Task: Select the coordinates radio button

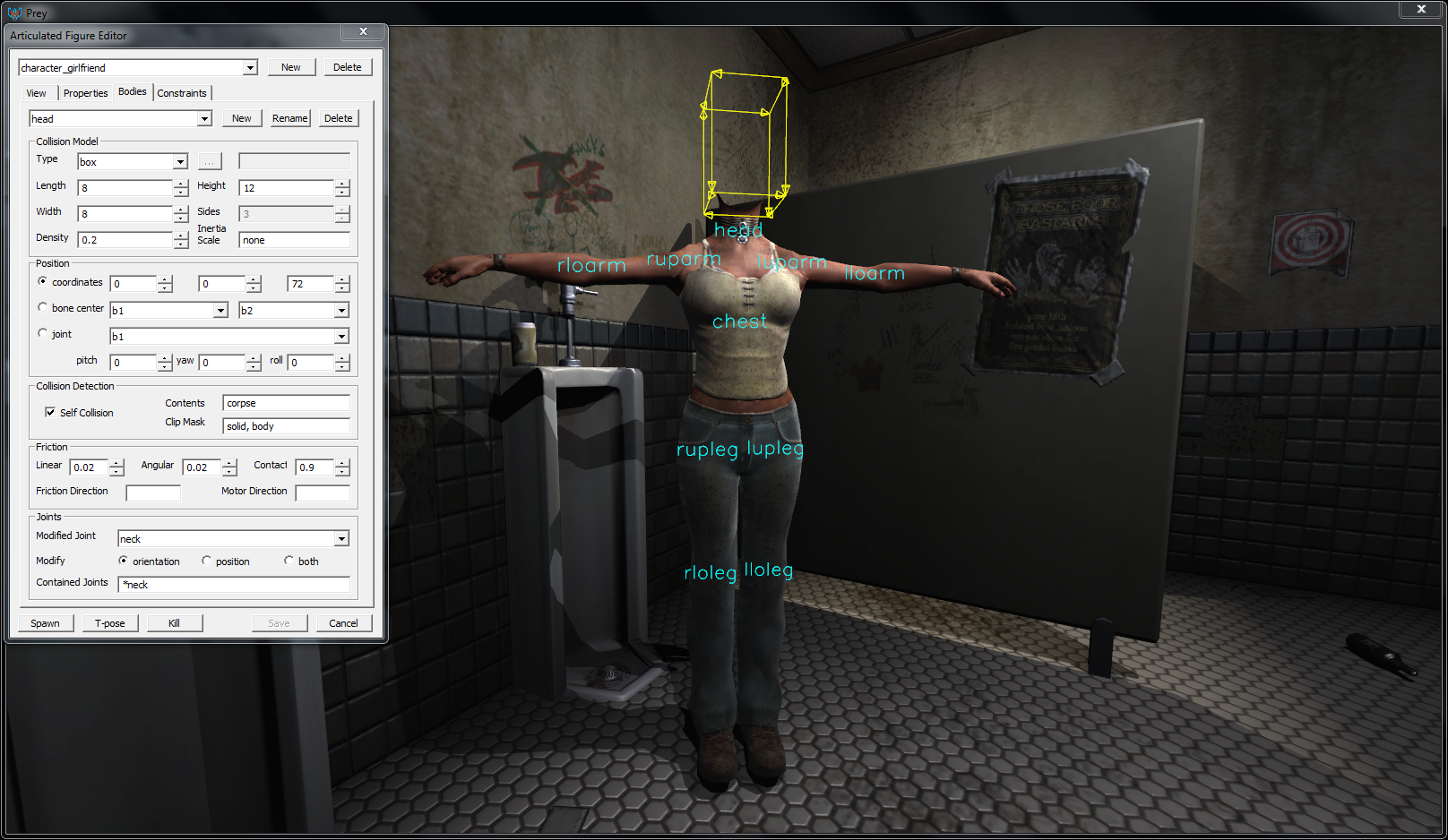Action: point(42,281)
